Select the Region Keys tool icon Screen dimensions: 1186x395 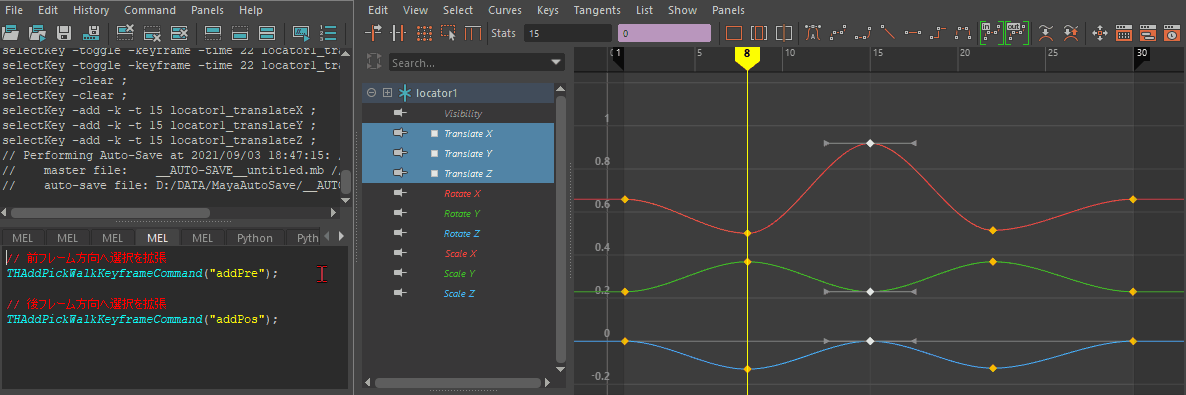[449, 33]
